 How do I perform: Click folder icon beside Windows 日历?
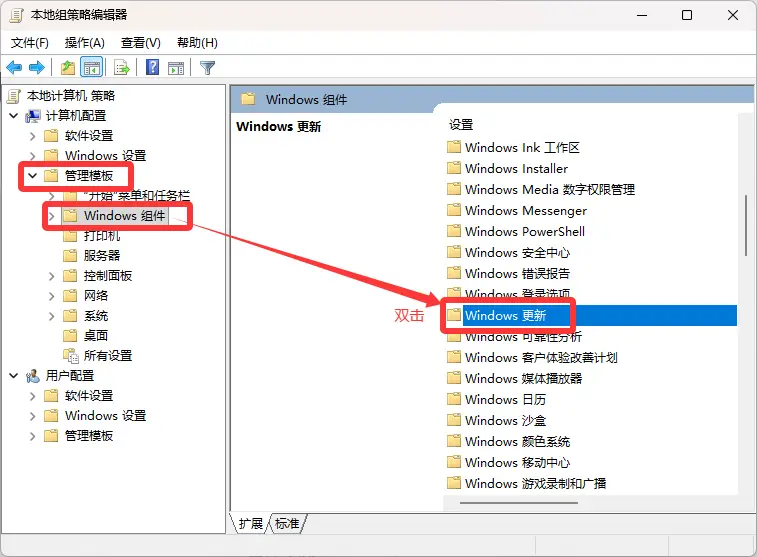coord(454,399)
